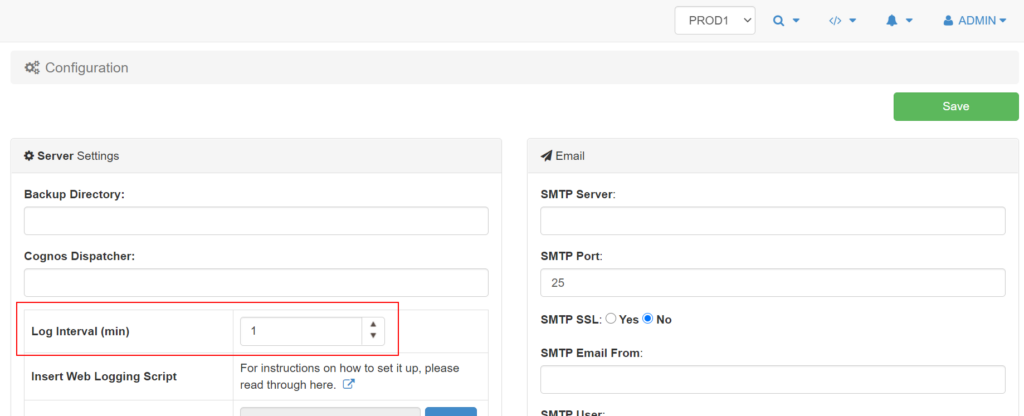Click the green Save button

tap(956, 106)
